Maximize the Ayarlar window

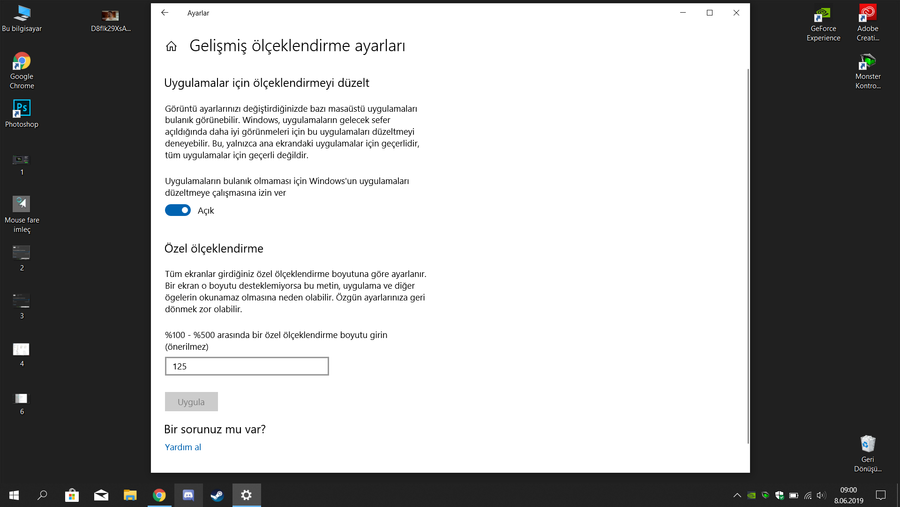[709, 13]
